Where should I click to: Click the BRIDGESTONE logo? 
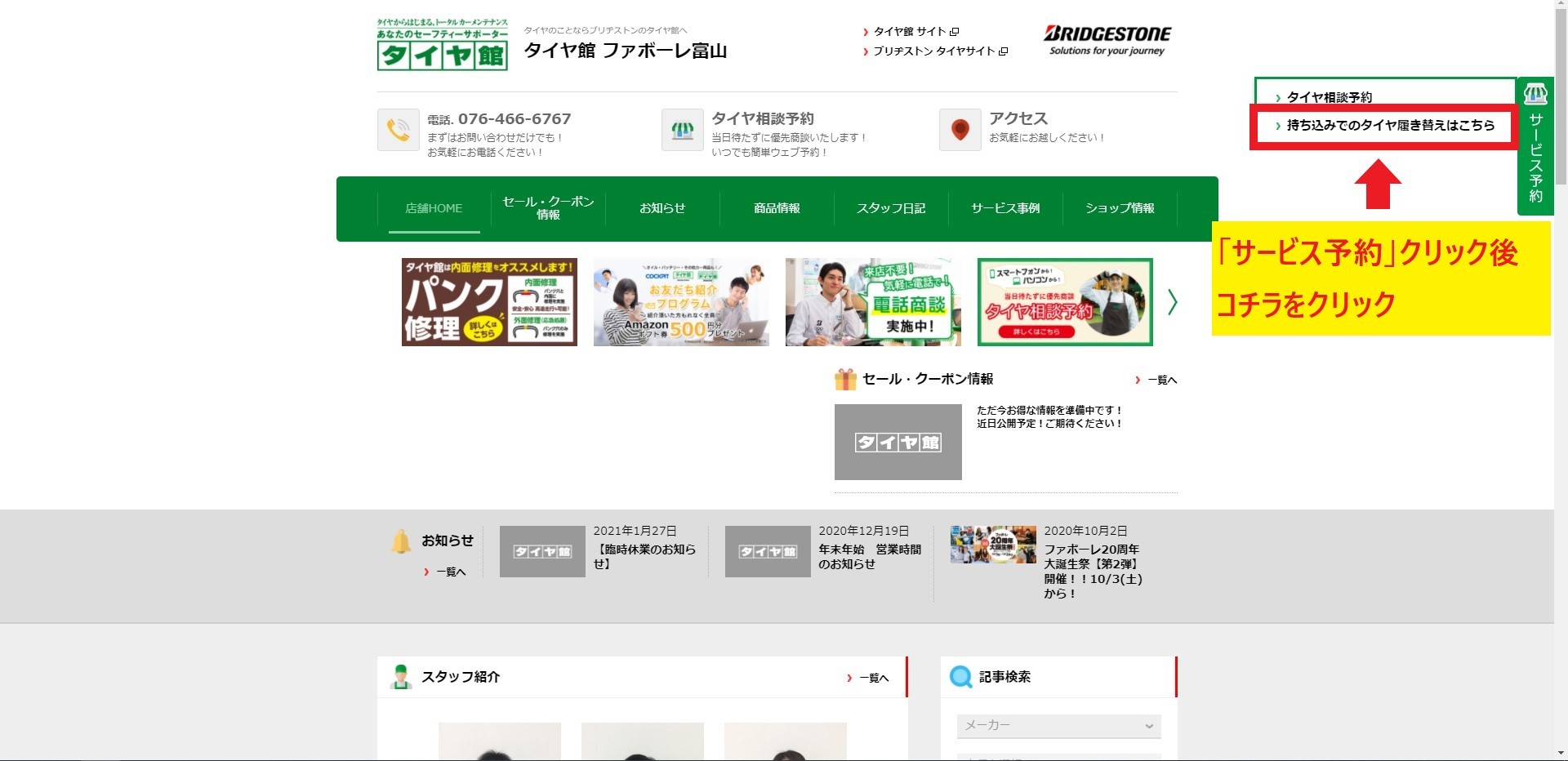coord(1107,40)
